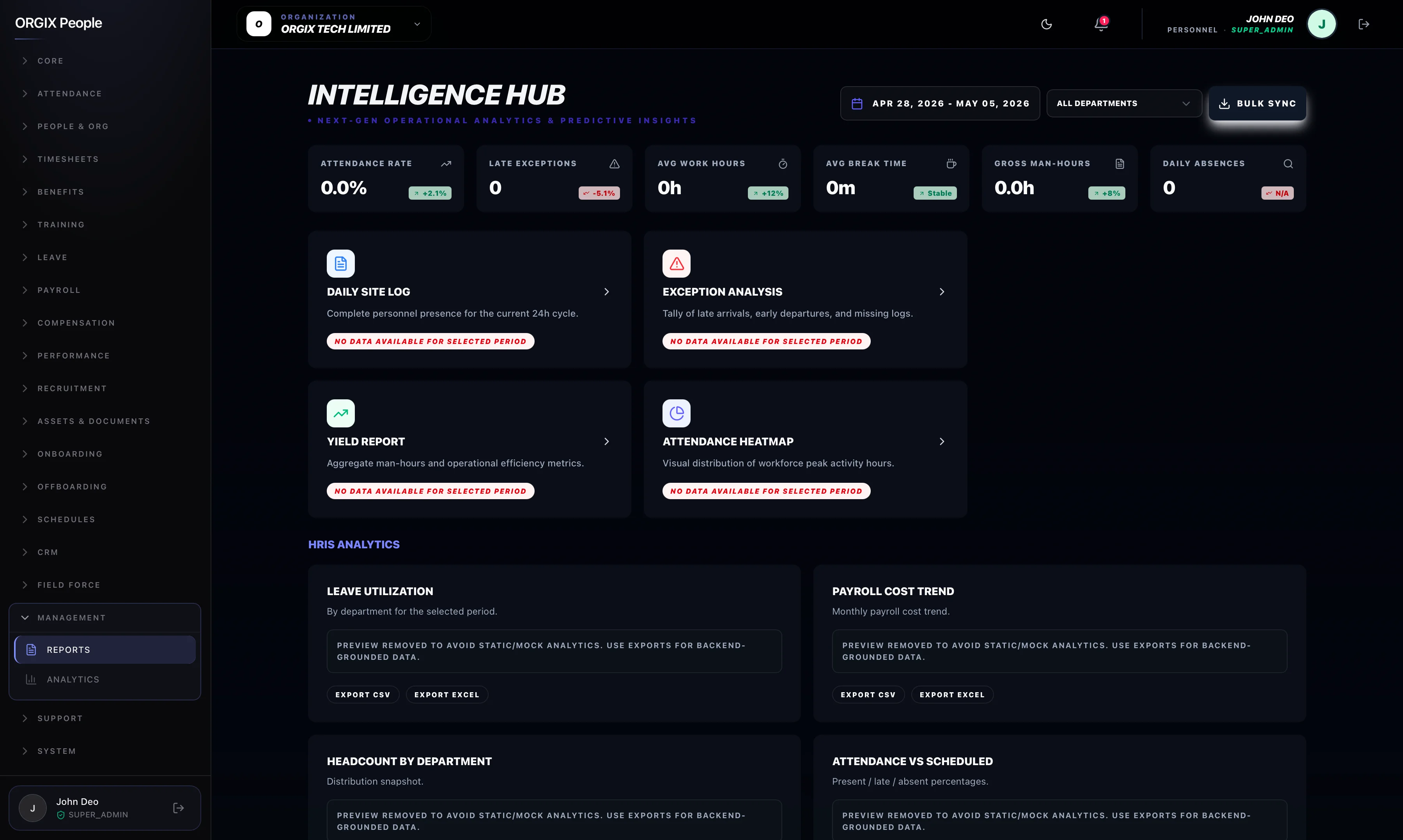Expand People & Org section
Screen dimensions: 1403x840
click(x=105, y=126)
